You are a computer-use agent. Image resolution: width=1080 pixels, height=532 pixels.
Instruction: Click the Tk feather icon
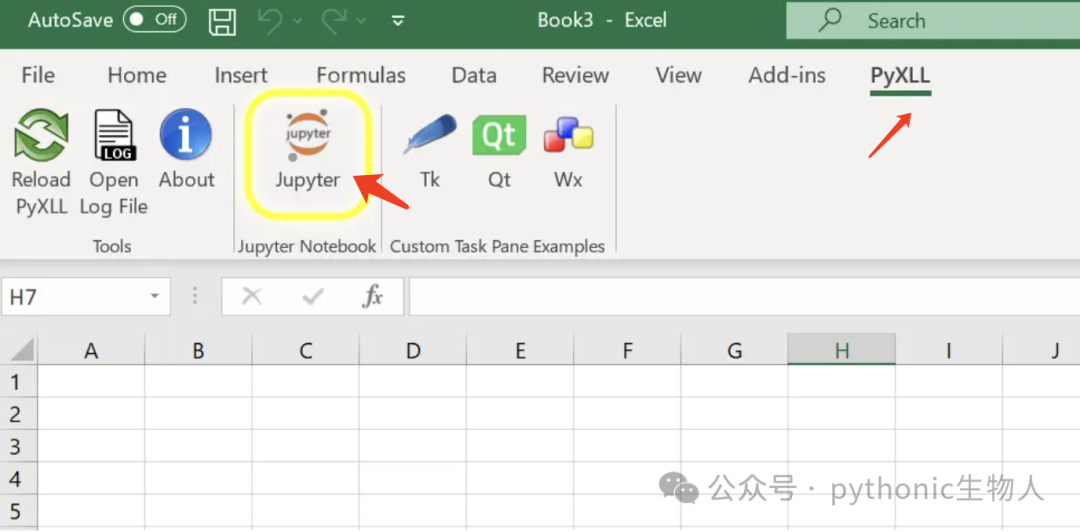pyautogui.click(x=430, y=134)
